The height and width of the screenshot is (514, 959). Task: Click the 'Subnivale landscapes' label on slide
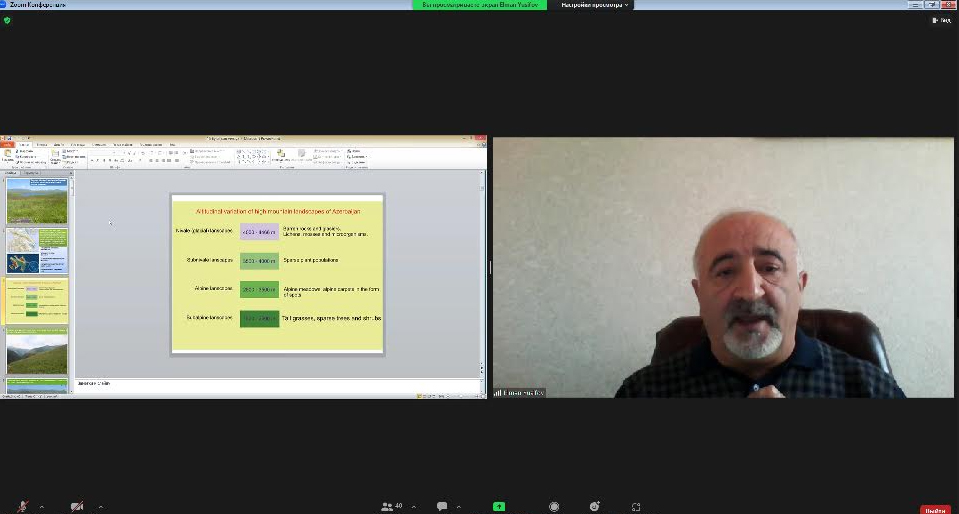coord(210,259)
